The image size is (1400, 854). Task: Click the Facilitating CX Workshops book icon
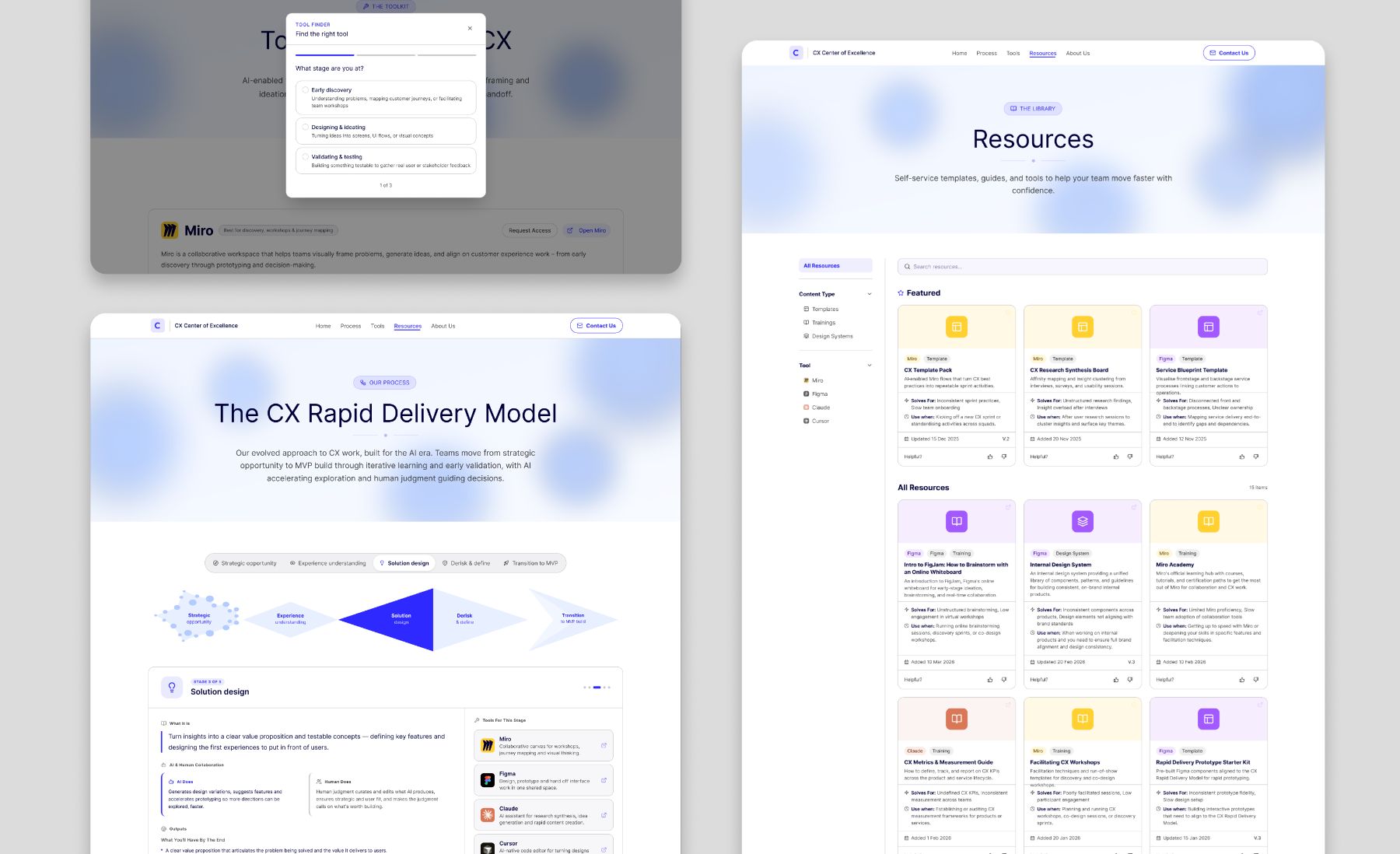coord(1083,719)
